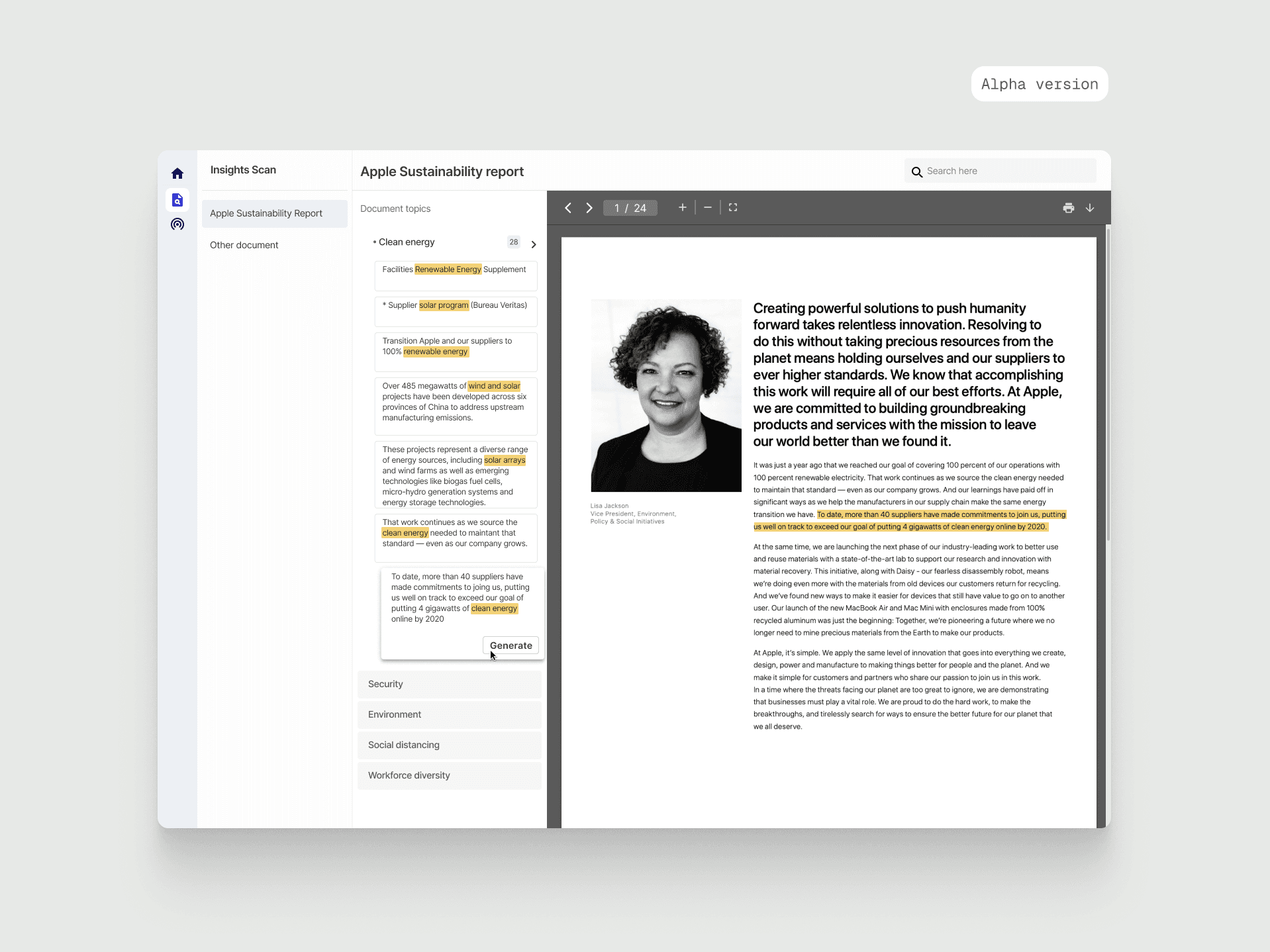
Task: Open the Transition Apple and suppliers snippet
Action: (456, 352)
